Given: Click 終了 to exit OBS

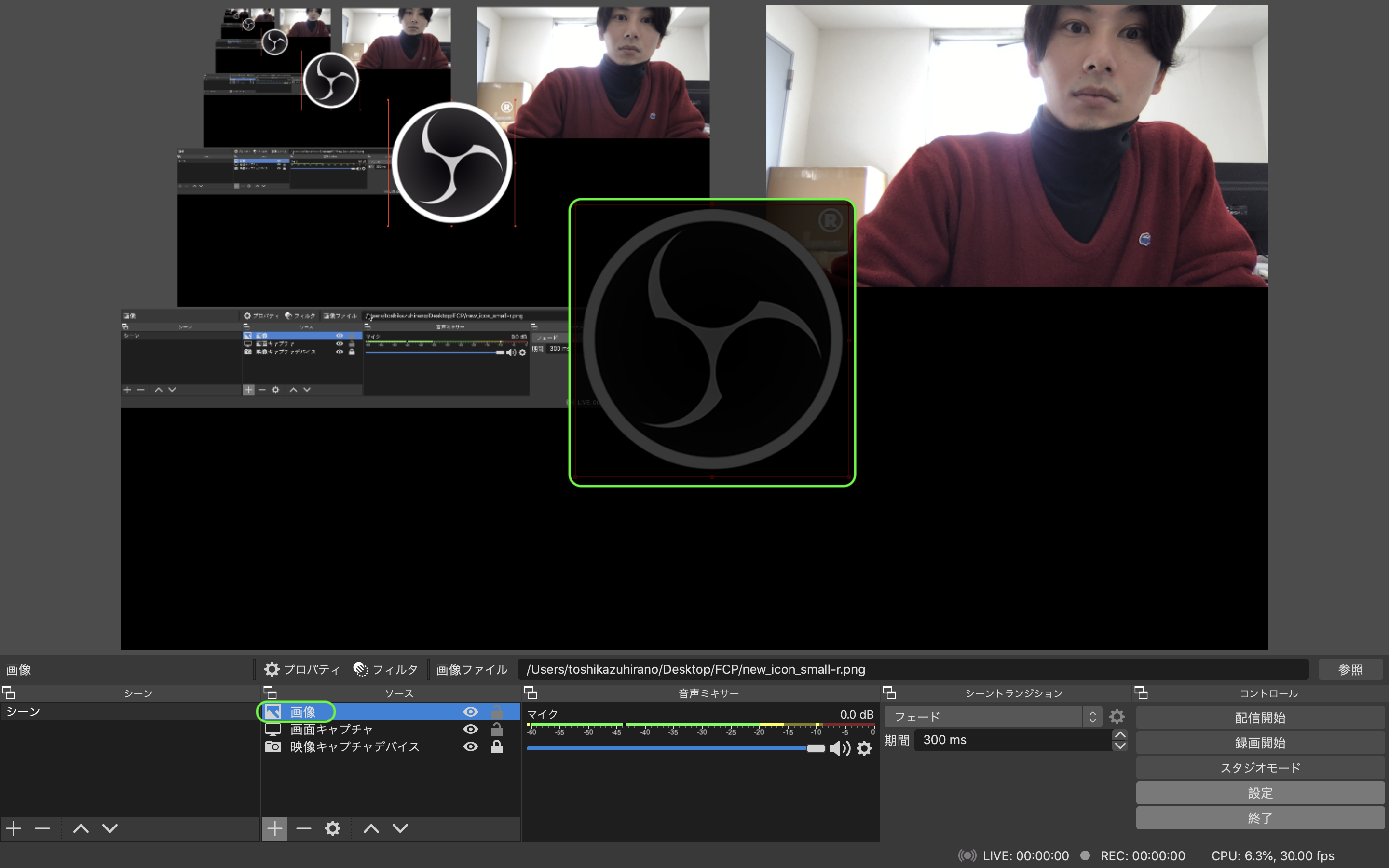Looking at the screenshot, I should coord(1260,818).
